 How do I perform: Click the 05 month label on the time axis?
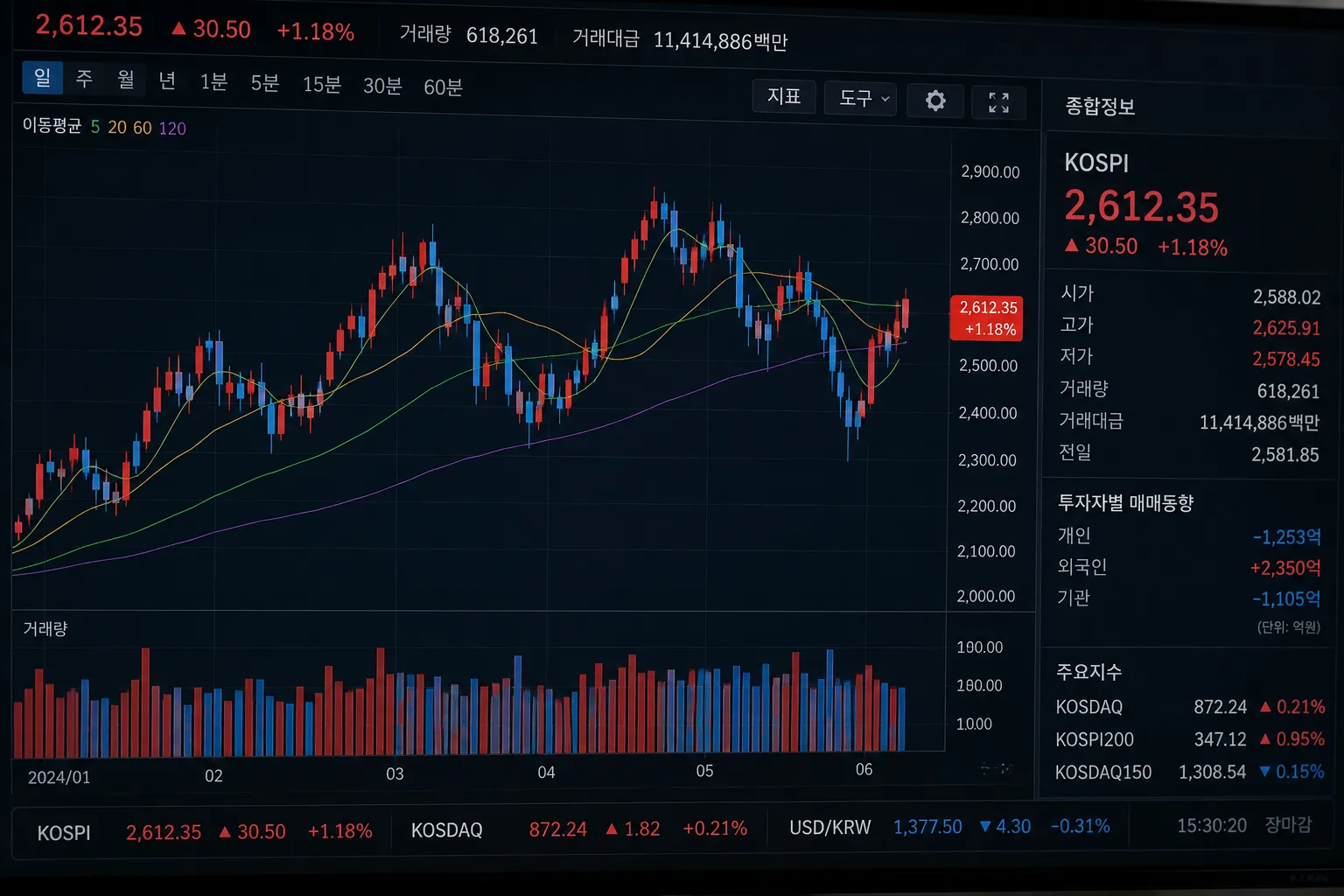(704, 771)
